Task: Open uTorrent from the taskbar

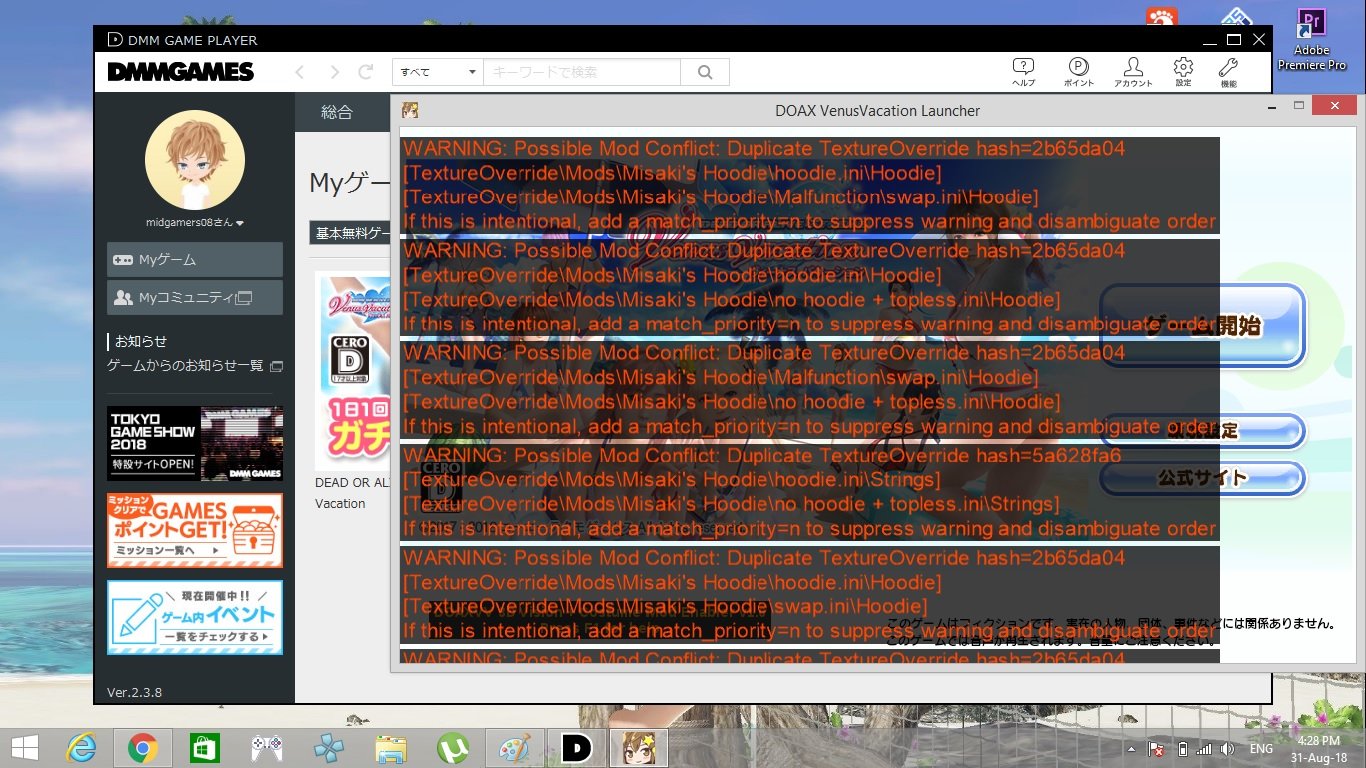Action: coord(453,748)
